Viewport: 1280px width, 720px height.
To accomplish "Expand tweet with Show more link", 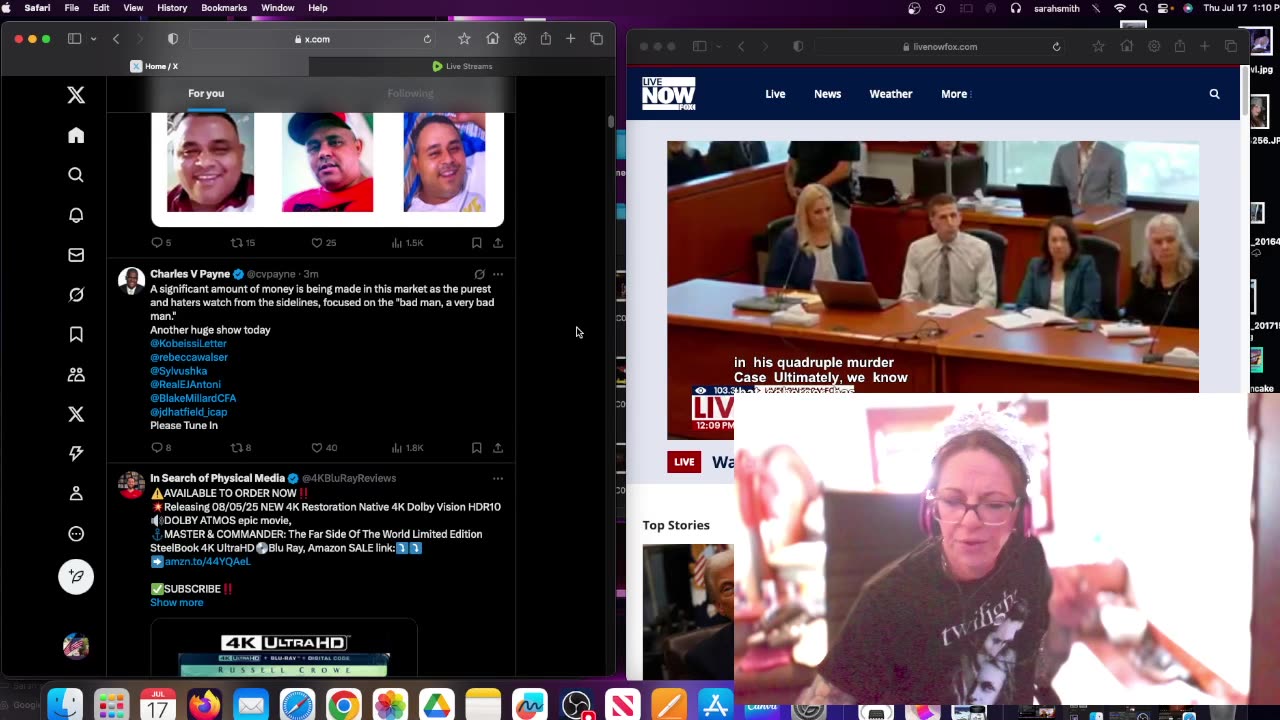I will pos(177,603).
